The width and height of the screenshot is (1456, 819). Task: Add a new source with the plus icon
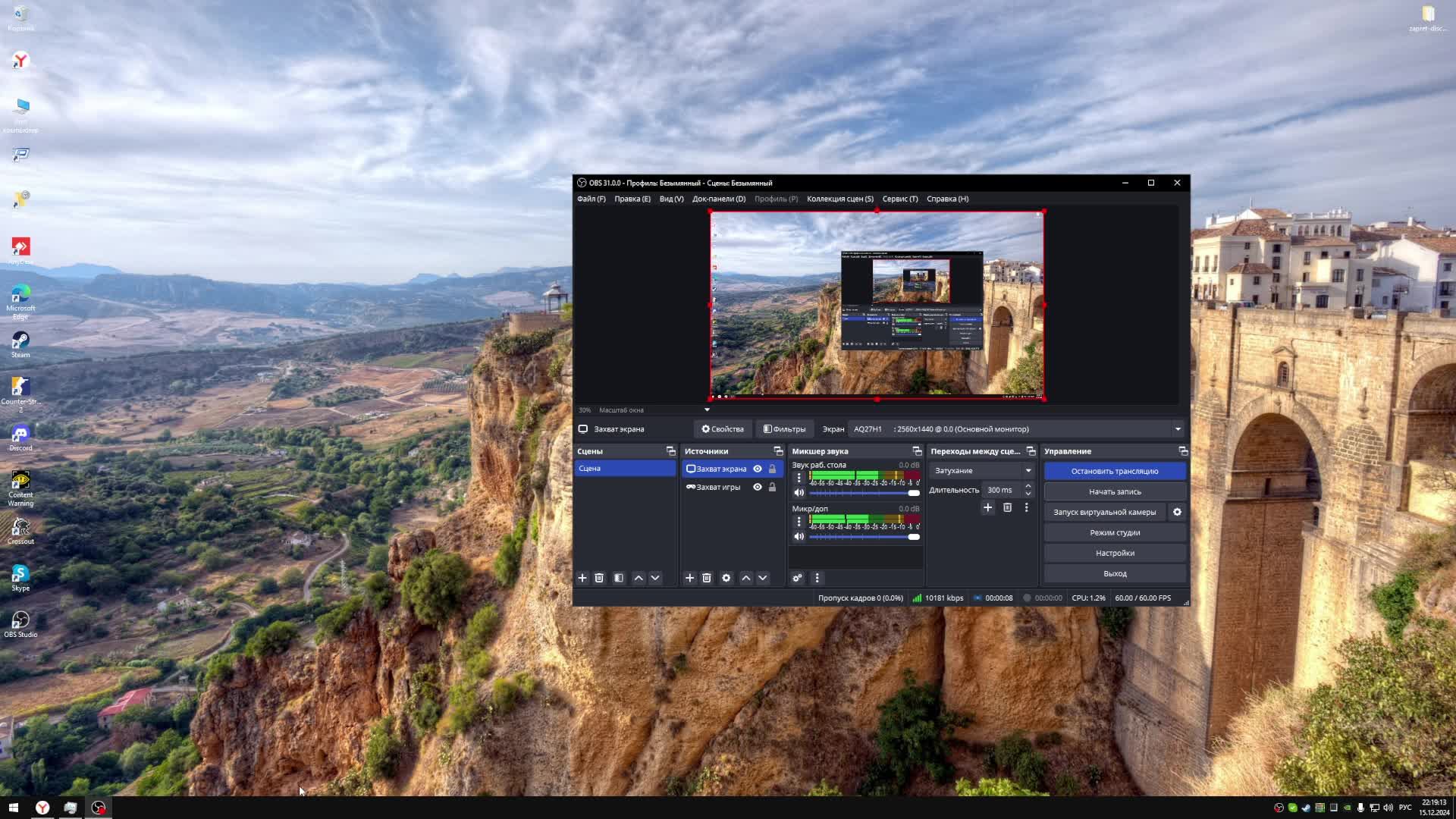689,578
